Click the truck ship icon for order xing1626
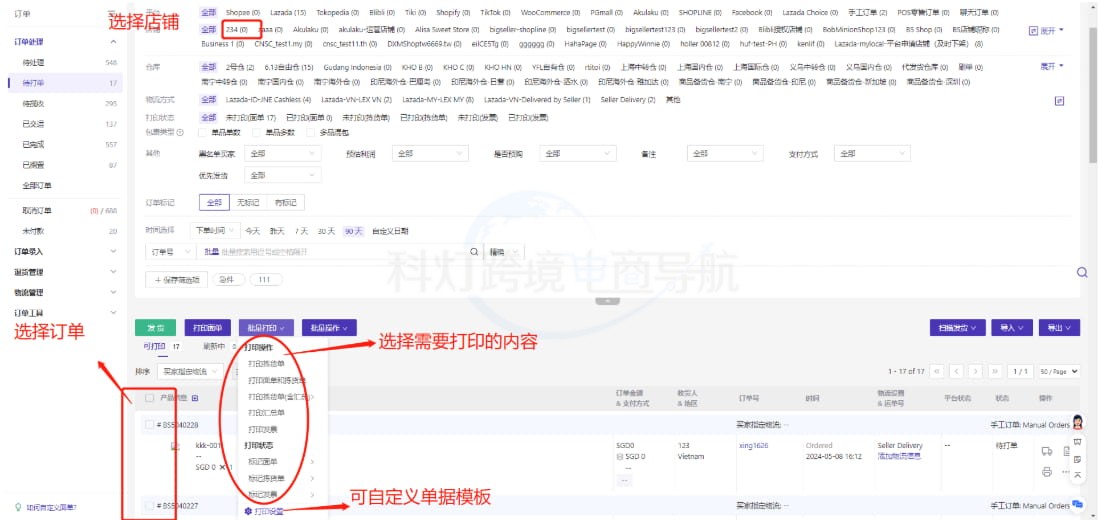This screenshot has height=520, width=1099. [x=1048, y=451]
